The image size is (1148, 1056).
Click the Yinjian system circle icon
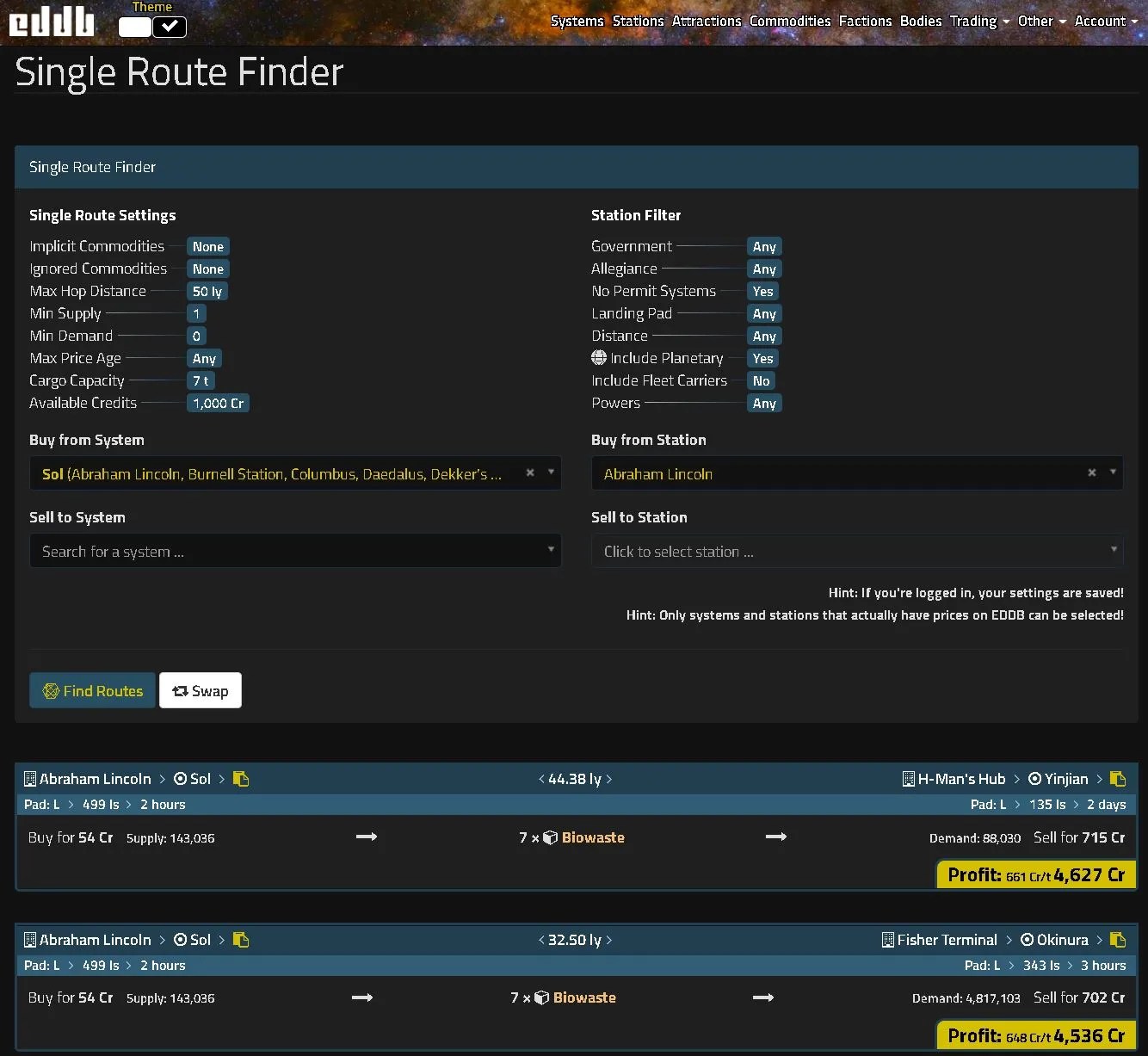[x=1034, y=779]
